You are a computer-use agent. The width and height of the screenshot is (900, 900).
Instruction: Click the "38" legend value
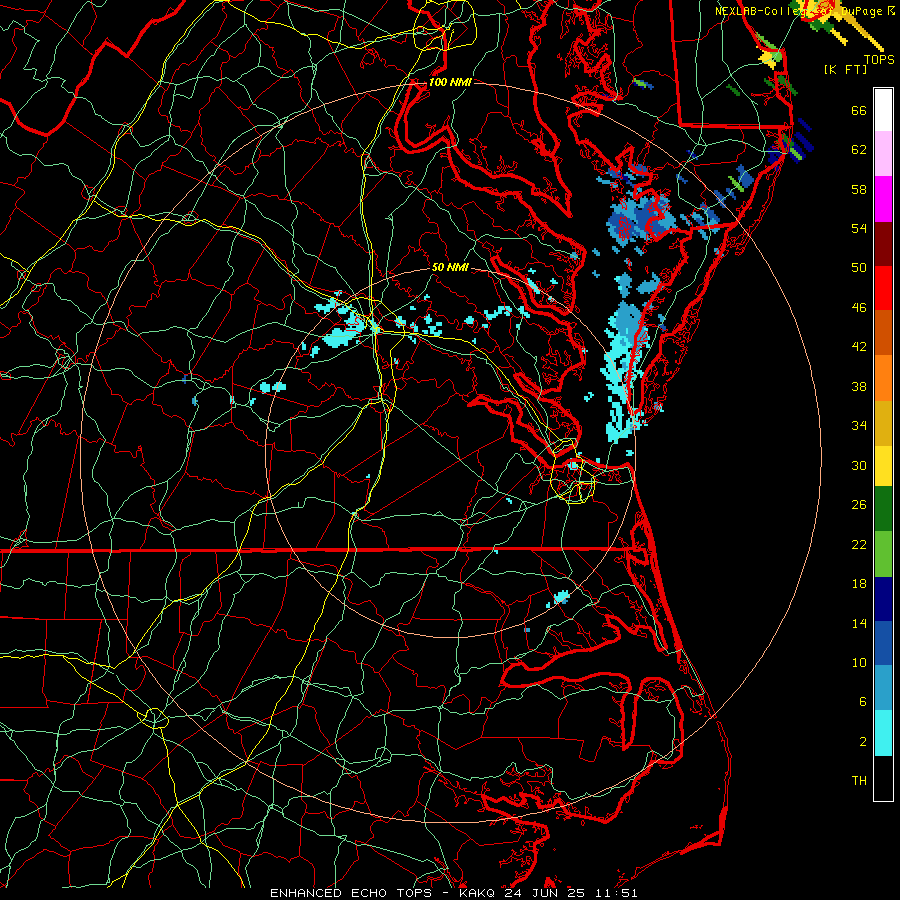pyautogui.click(x=859, y=386)
